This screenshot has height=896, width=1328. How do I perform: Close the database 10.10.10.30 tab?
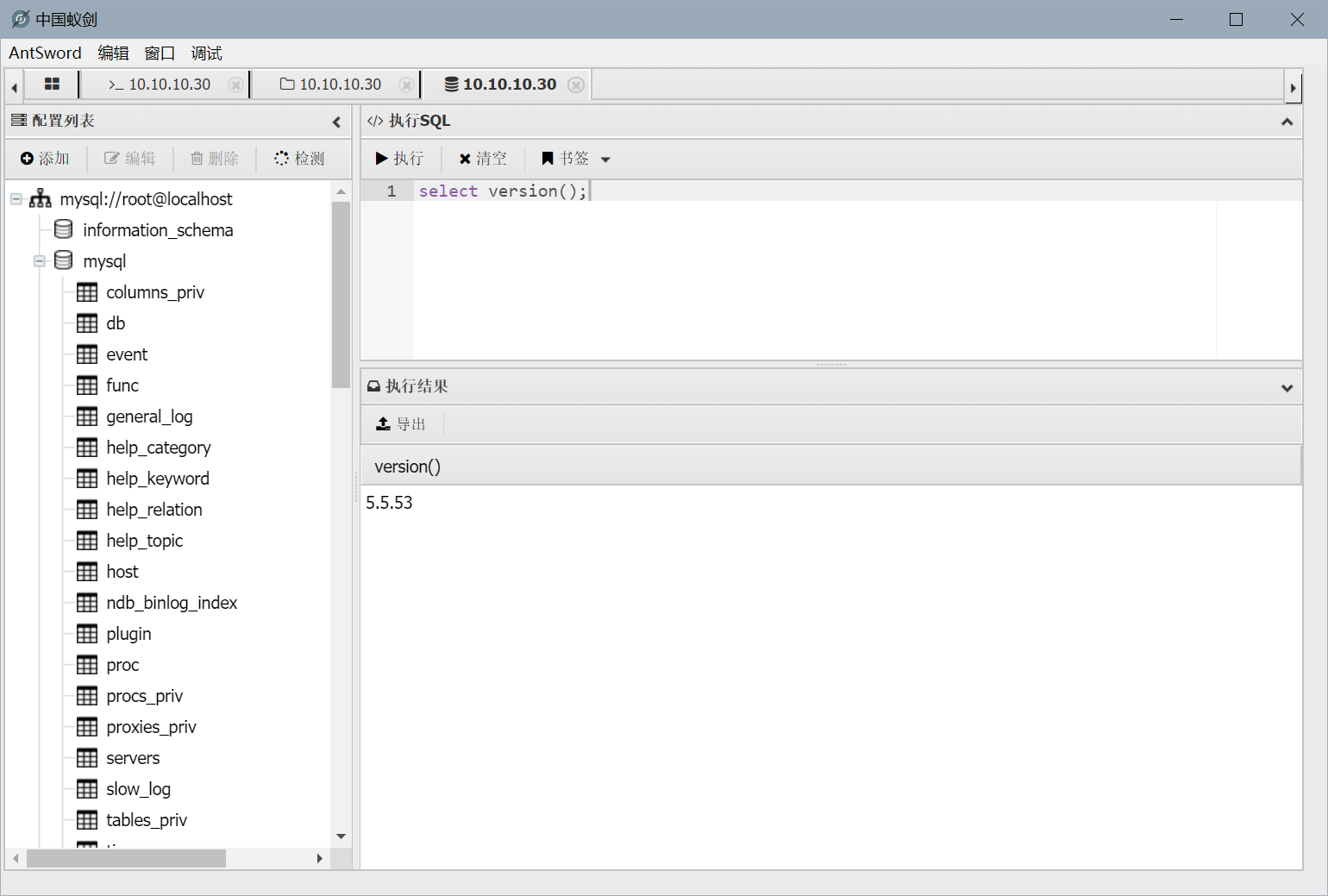point(576,85)
